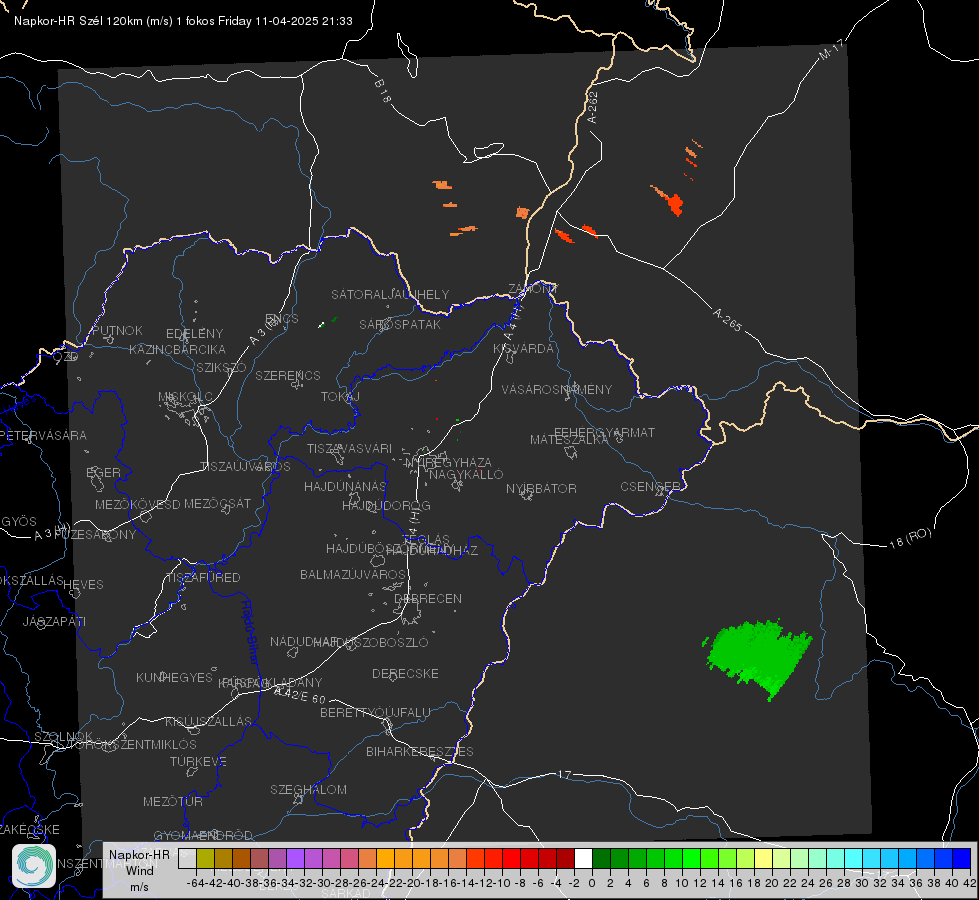Click the TOKAJ label
979x900 pixels.
(340, 397)
